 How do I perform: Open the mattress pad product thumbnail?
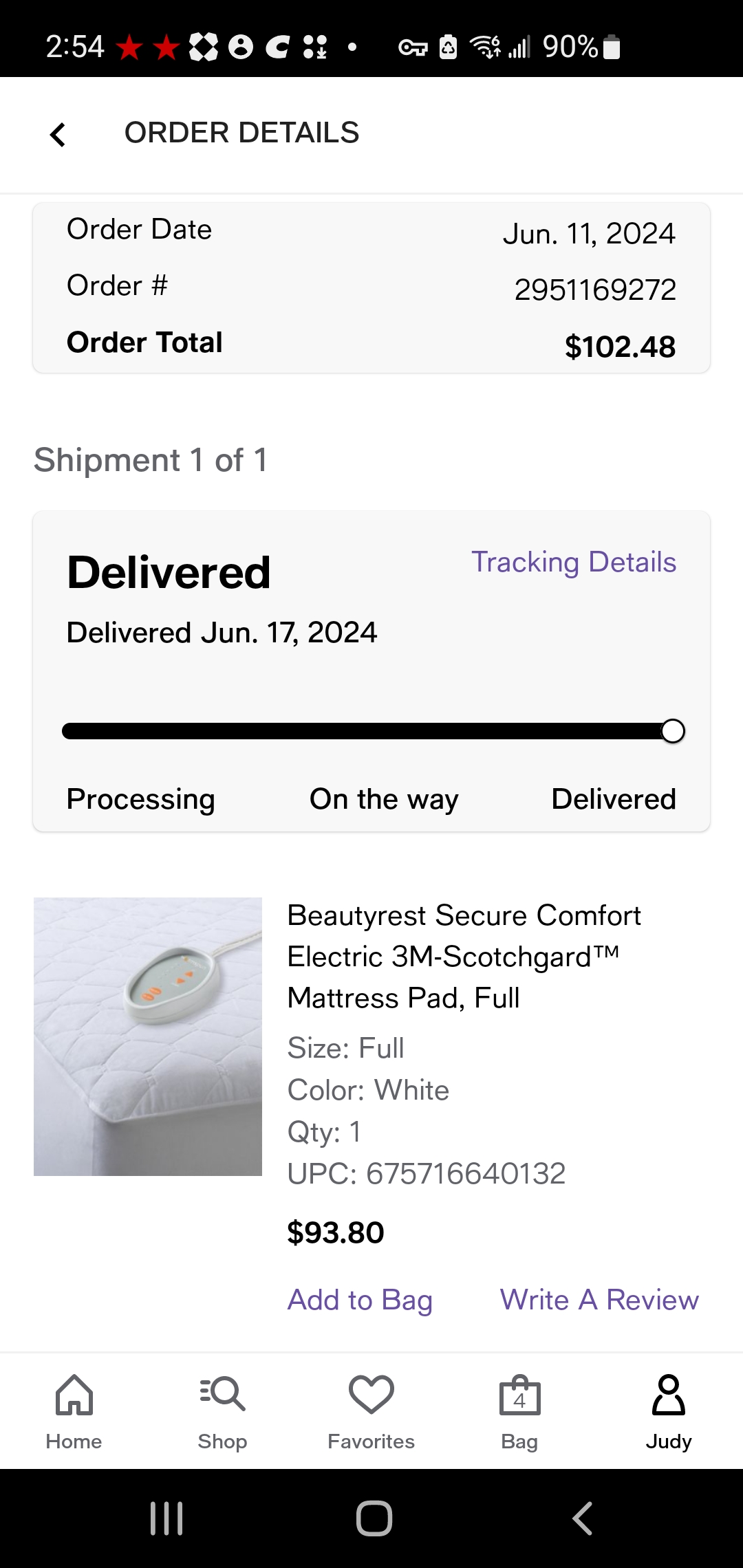click(148, 1036)
